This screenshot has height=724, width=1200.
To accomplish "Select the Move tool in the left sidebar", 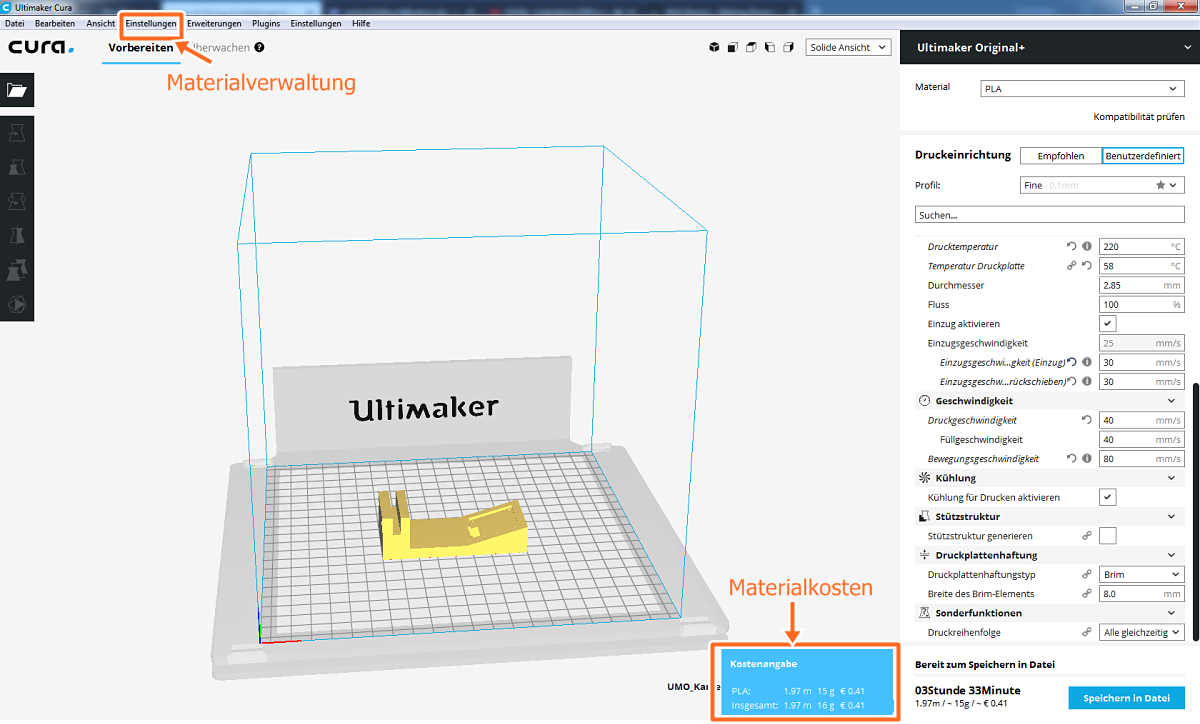I will coord(17,133).
